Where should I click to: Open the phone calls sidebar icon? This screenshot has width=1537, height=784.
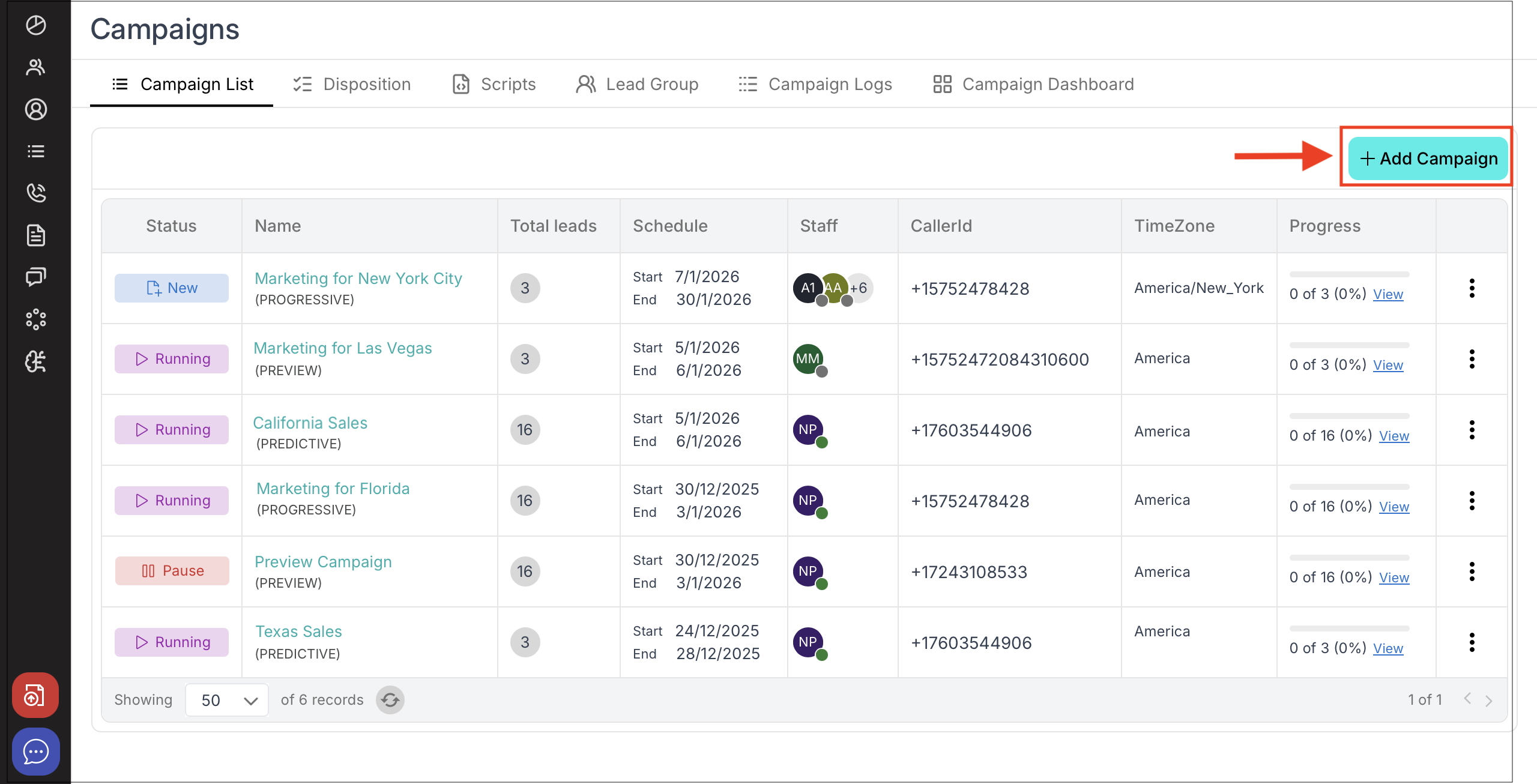36,193
